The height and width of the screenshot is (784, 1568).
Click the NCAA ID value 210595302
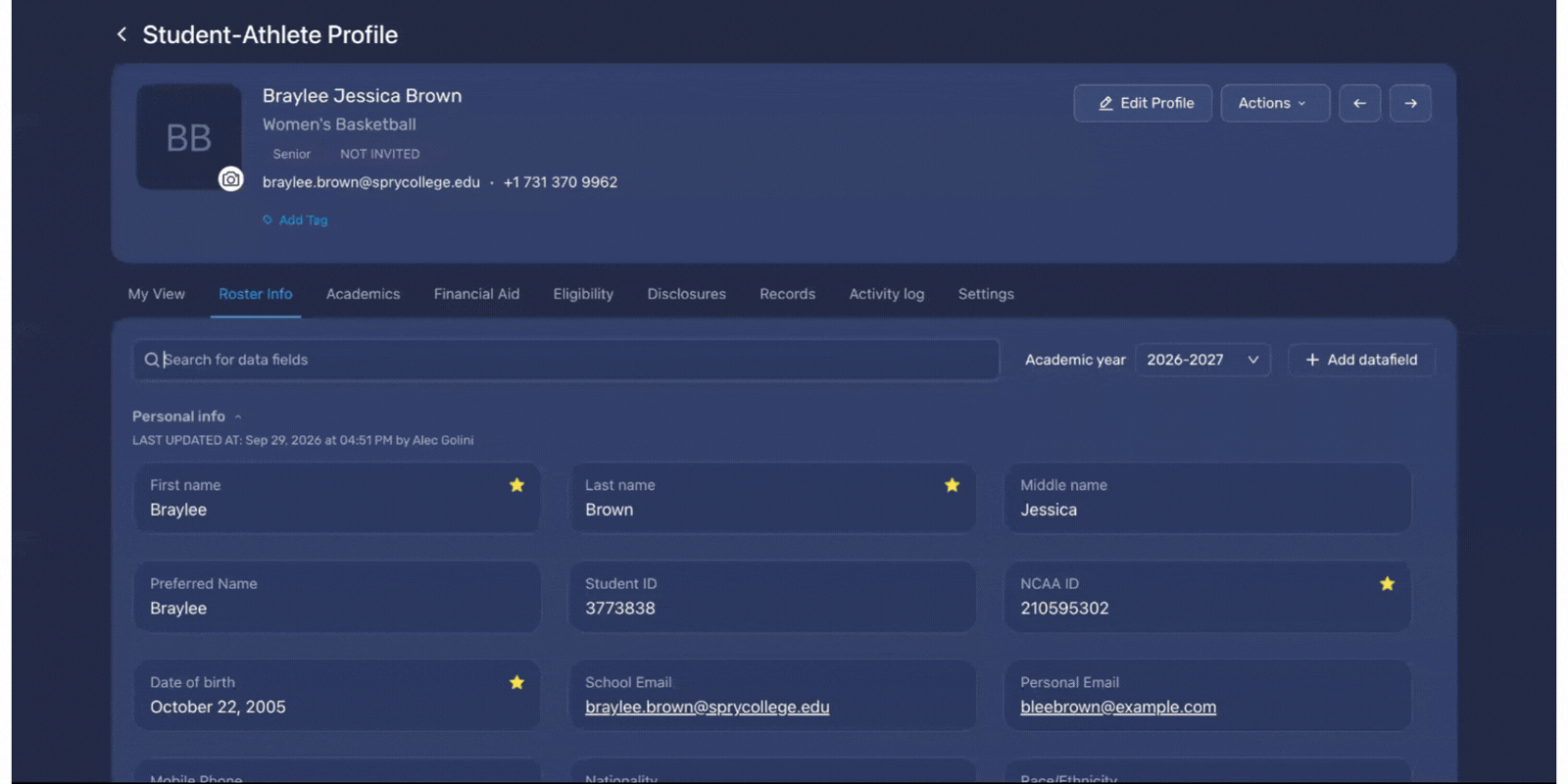click(x=1064, y=609)
